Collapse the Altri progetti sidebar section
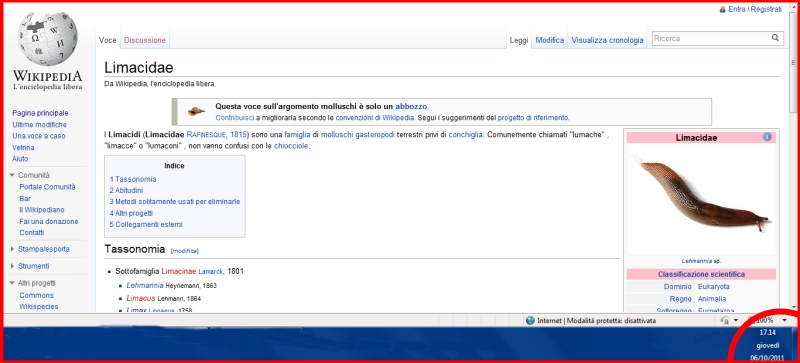This screenshot has height=363, width=800. [x=12, y=283]
